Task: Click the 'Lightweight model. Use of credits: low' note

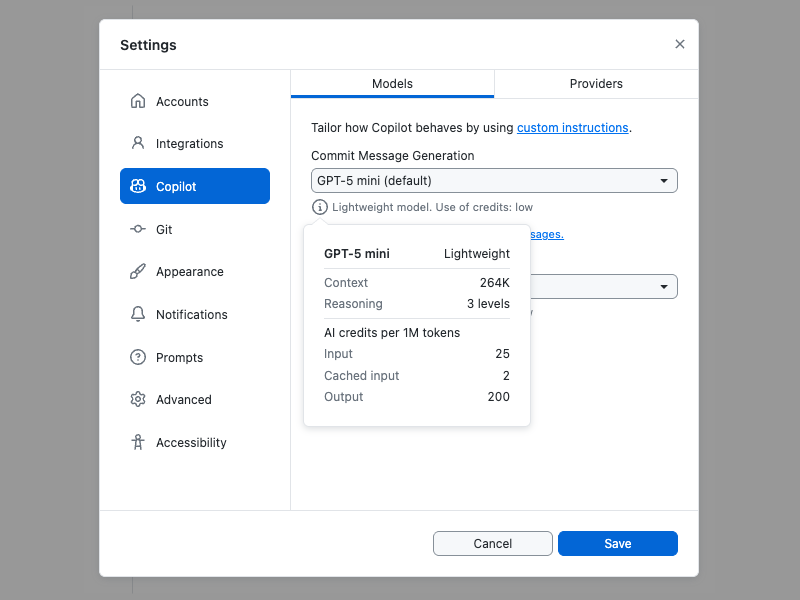Action: tap(432, 207)
